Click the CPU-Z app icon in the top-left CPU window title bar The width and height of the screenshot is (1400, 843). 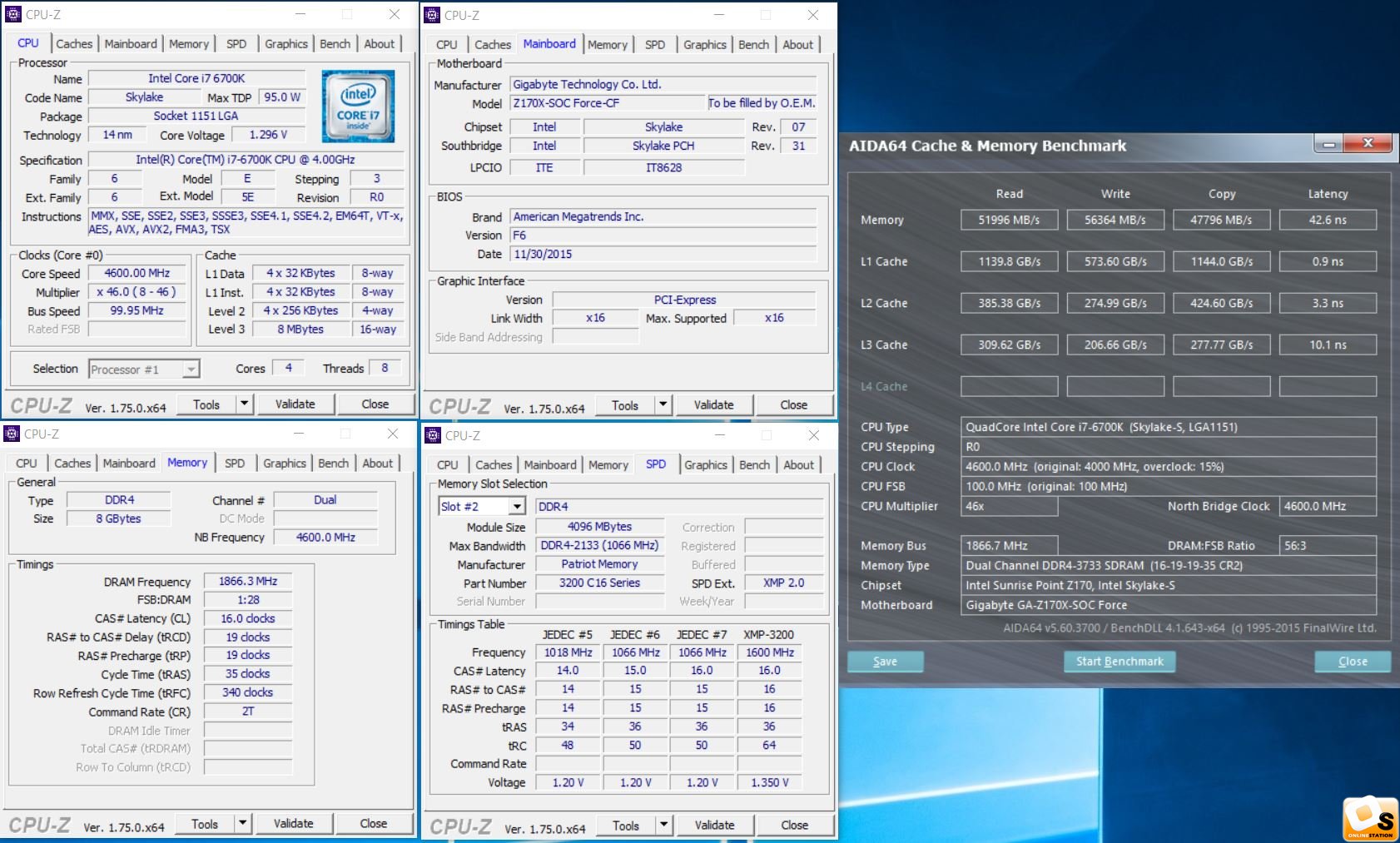click(x=13, y=14)
